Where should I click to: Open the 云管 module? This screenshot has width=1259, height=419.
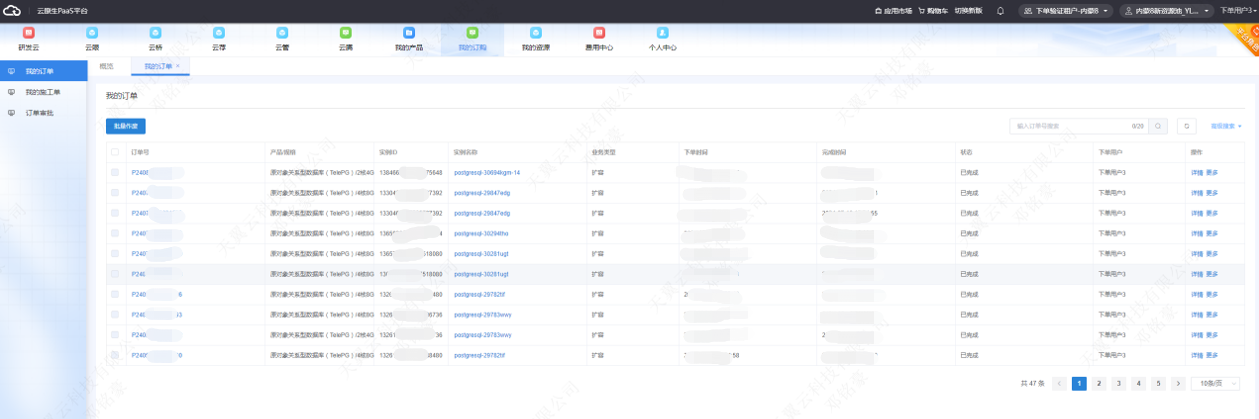pos(282,39)
